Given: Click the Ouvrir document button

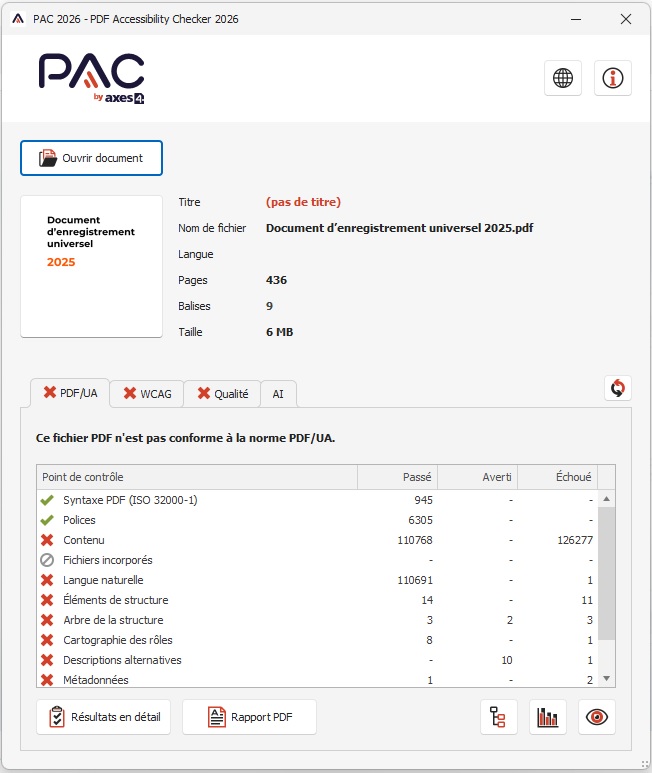Looking at the screenshot, I should [x=91, y=158].
